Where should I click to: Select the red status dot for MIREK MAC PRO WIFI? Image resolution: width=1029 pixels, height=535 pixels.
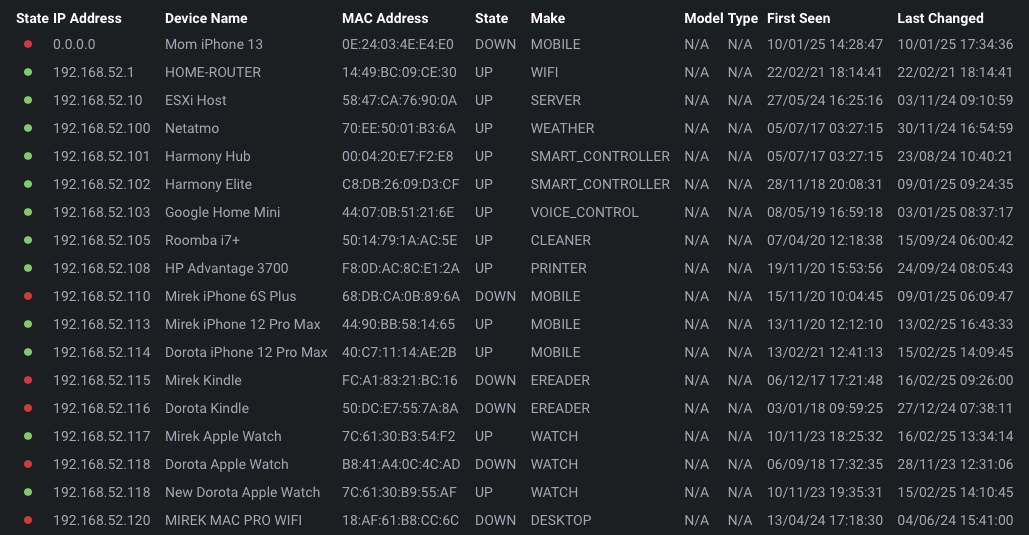pos(28,520)
